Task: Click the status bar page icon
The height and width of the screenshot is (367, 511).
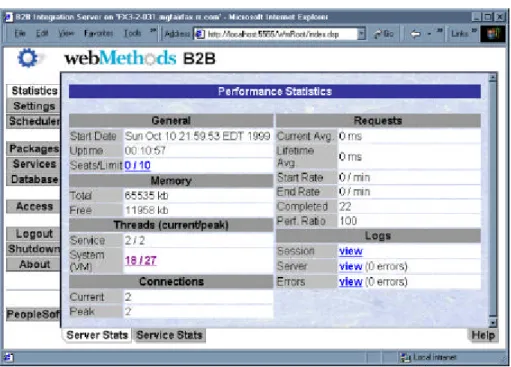Action: [x=9, y=358]
